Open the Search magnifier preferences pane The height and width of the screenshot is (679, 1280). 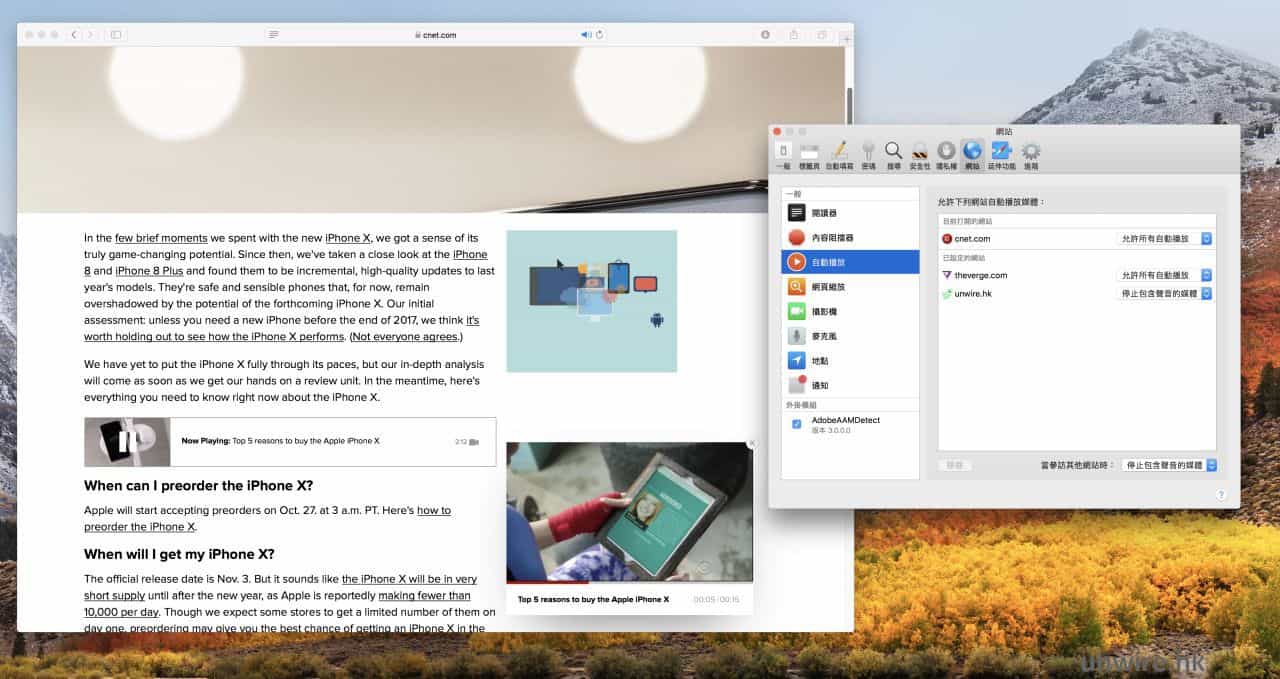tap(893, 153)
